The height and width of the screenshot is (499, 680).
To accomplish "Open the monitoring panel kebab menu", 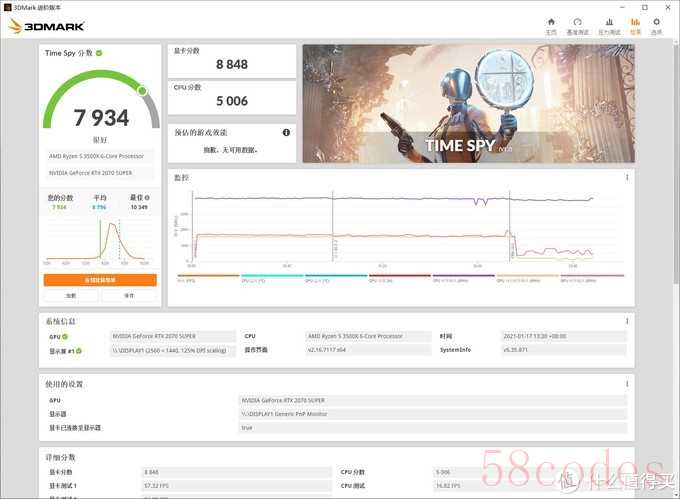I will (627, 177).
